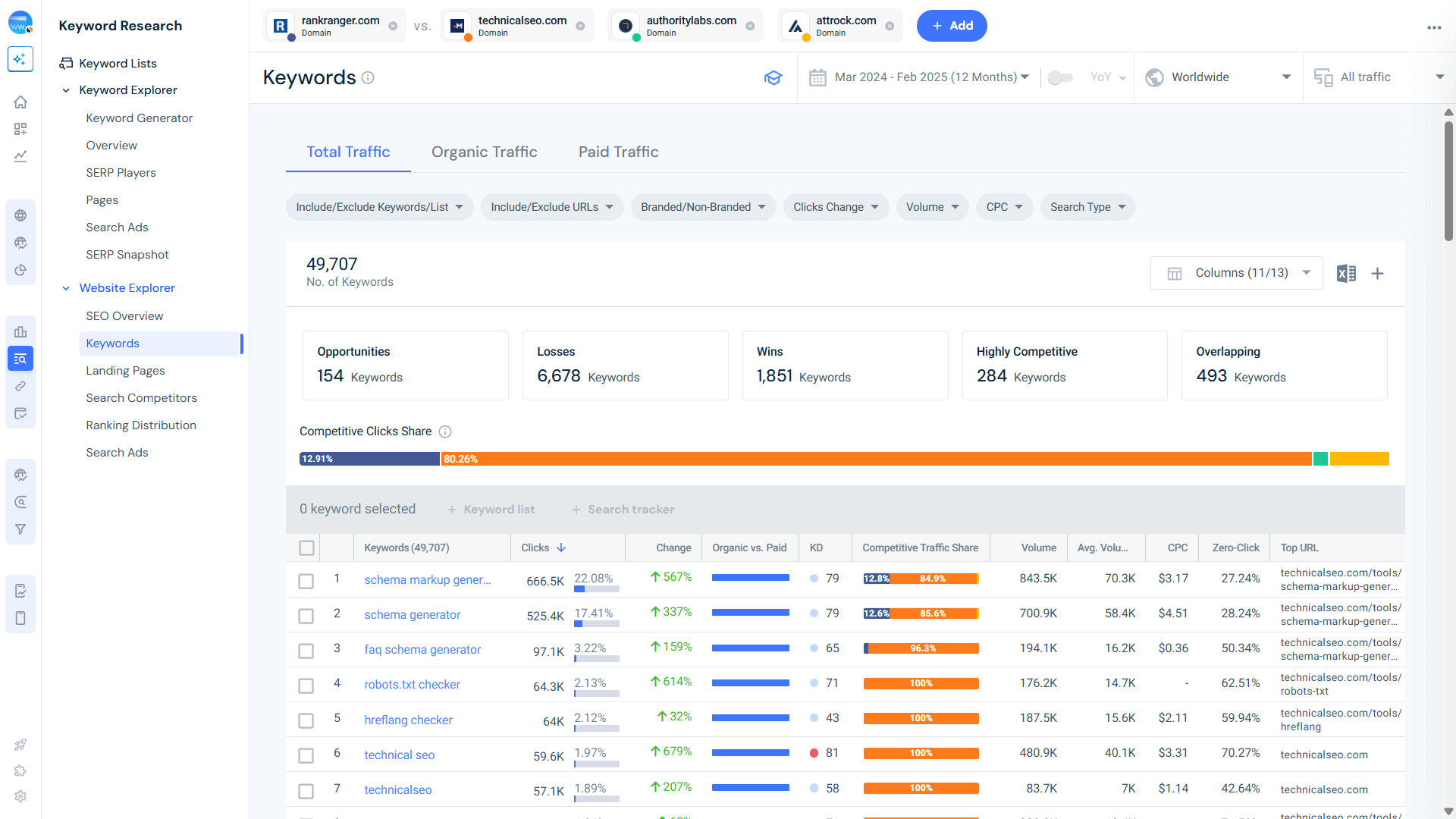Click the orange 80.26% clicks share segment
Image resolution: width=1456 pixels, height=819 pixels.
click(876, 459)
